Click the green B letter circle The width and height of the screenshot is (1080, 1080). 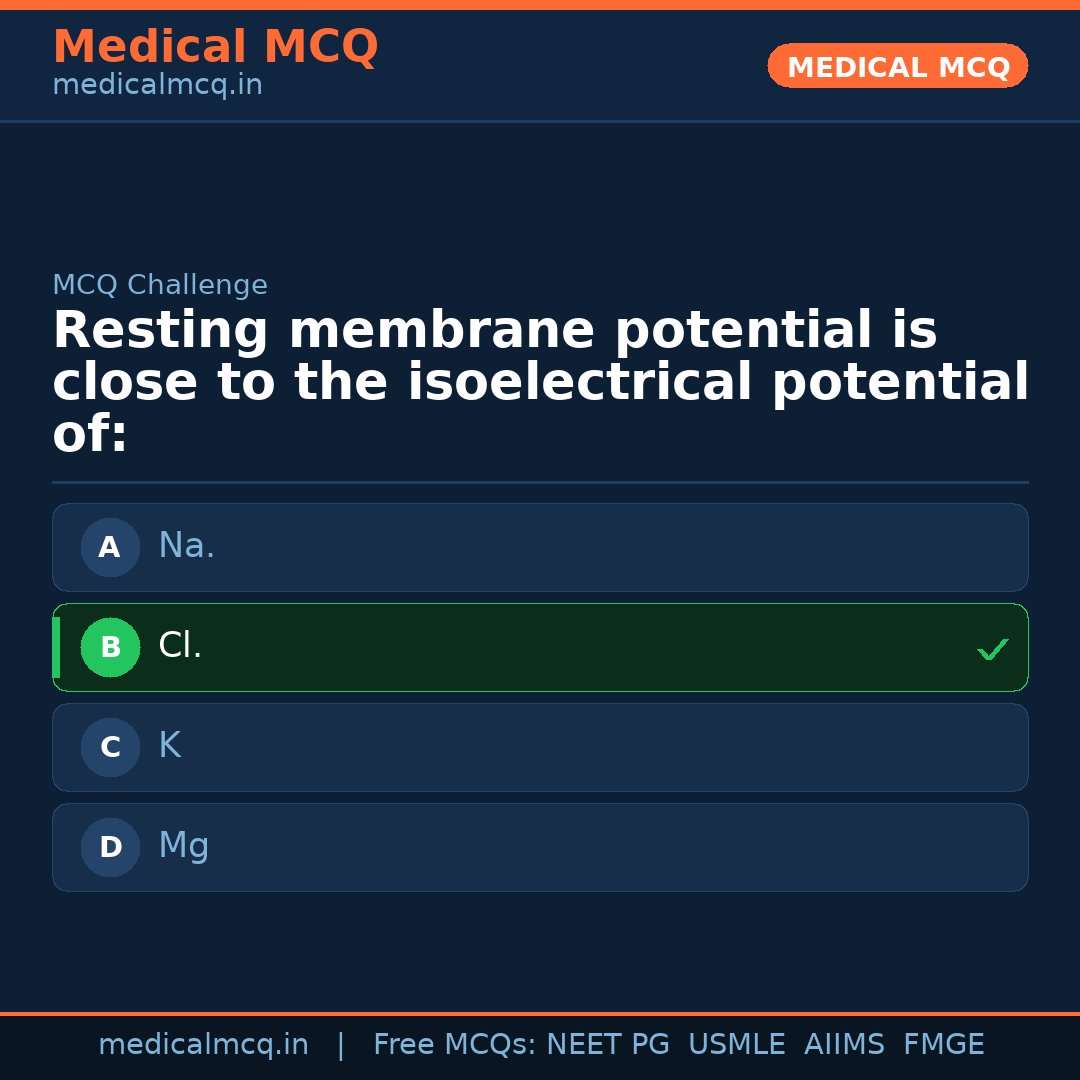110,647
